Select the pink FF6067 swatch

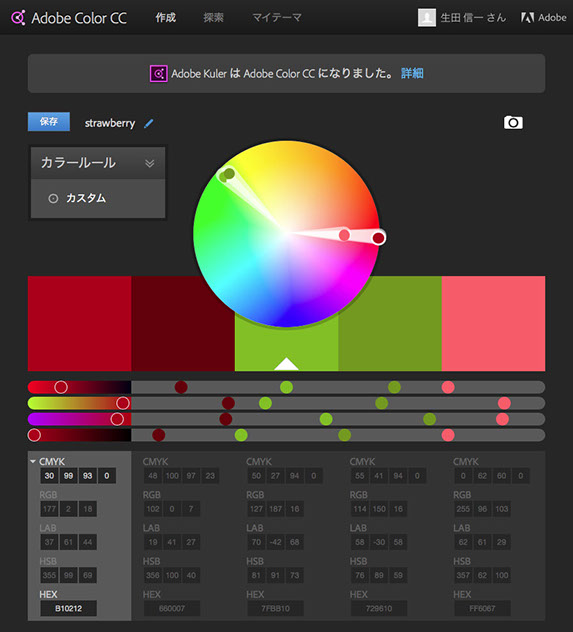[x=493, y=323]
